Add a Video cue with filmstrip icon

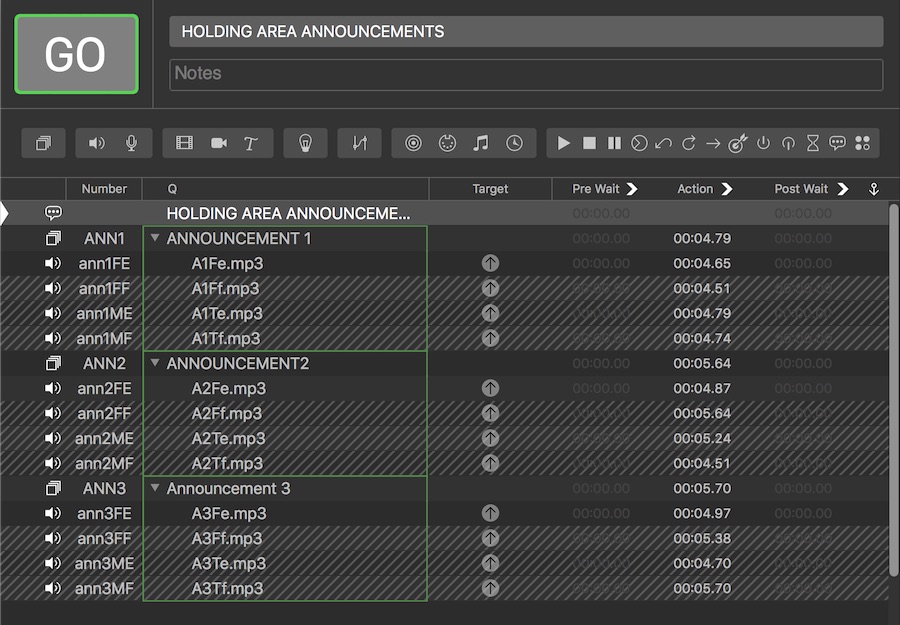pyautogui.click(x=184, y=143)
